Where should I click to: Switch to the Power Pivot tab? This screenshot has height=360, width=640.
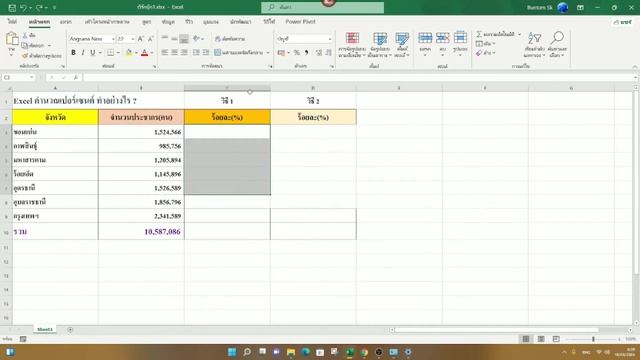(x=300, y=22)
